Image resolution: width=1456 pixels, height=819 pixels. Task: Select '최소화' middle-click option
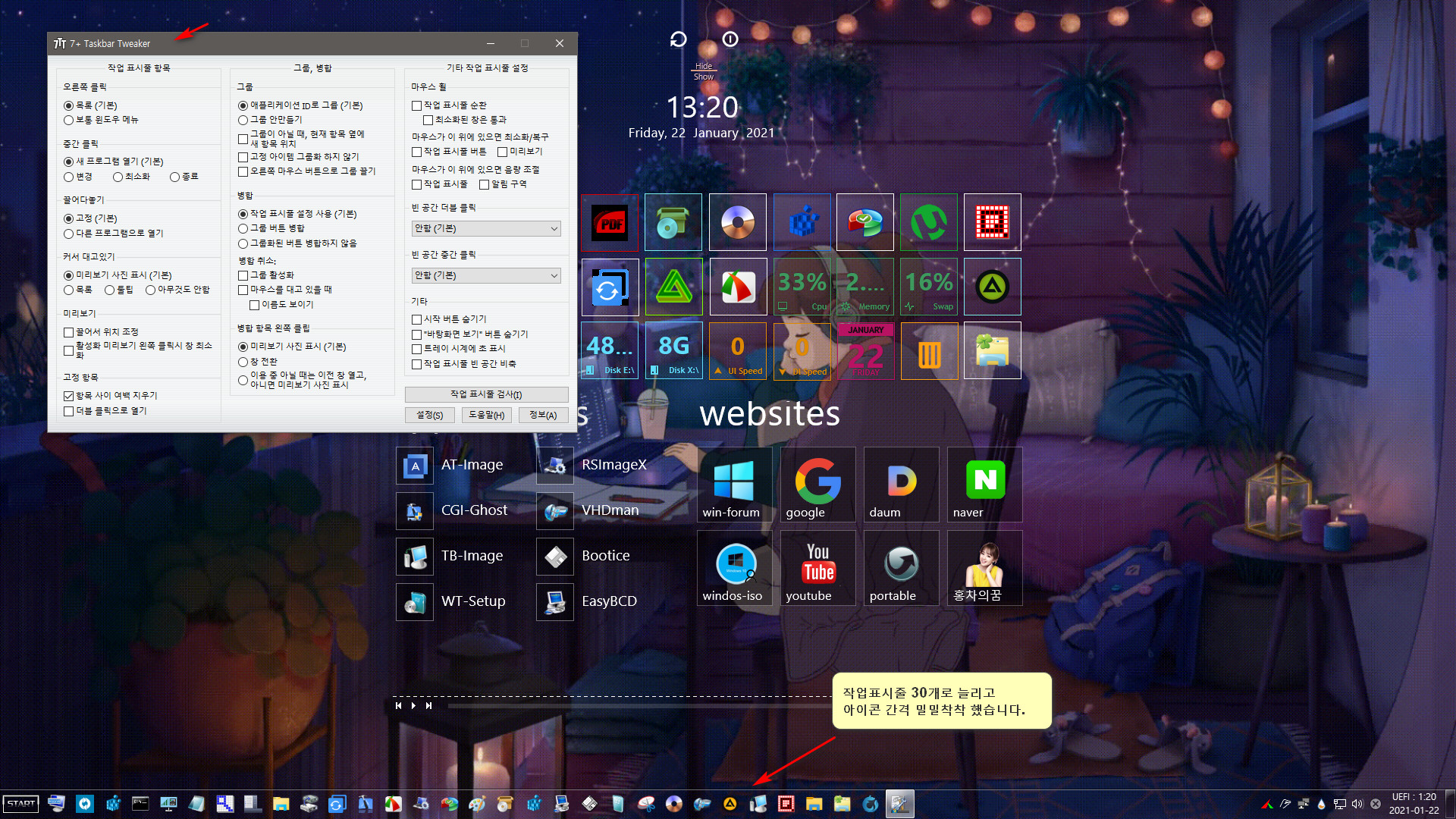point(132,177)
